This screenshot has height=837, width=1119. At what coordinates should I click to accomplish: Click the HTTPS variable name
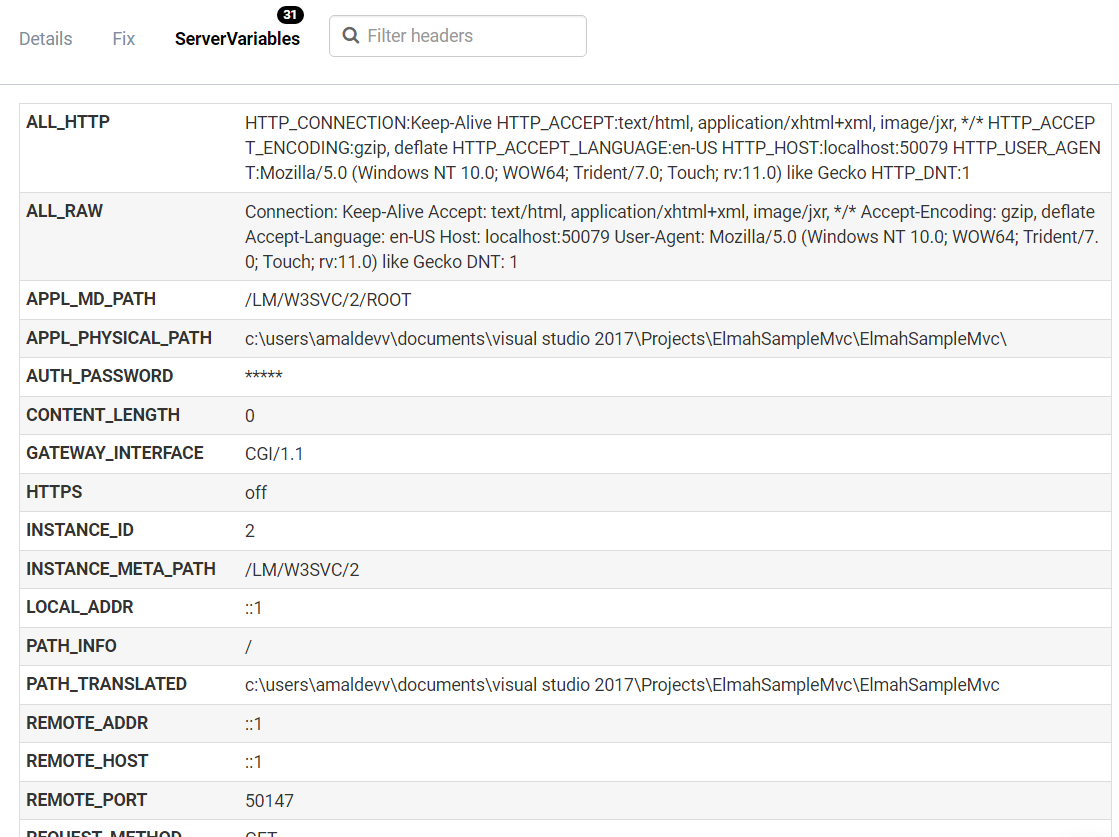point(54,492)
